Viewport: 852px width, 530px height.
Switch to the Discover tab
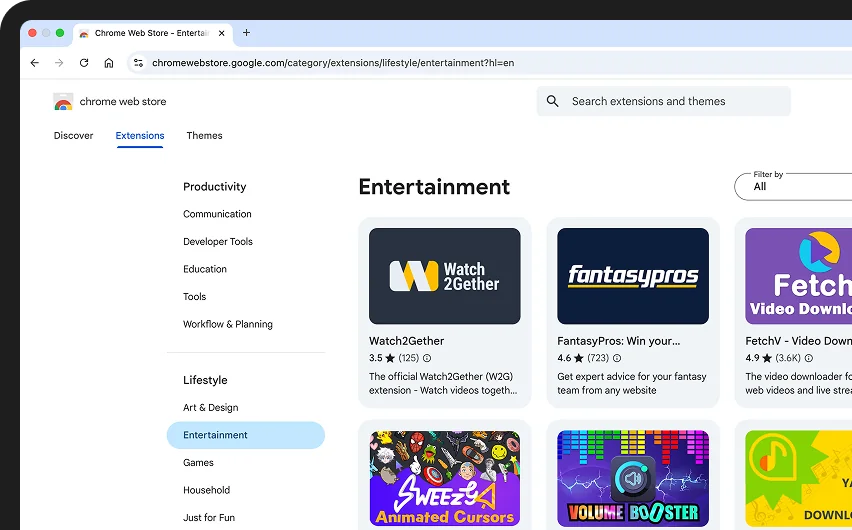pyautogui.click(x=73, y=135)
